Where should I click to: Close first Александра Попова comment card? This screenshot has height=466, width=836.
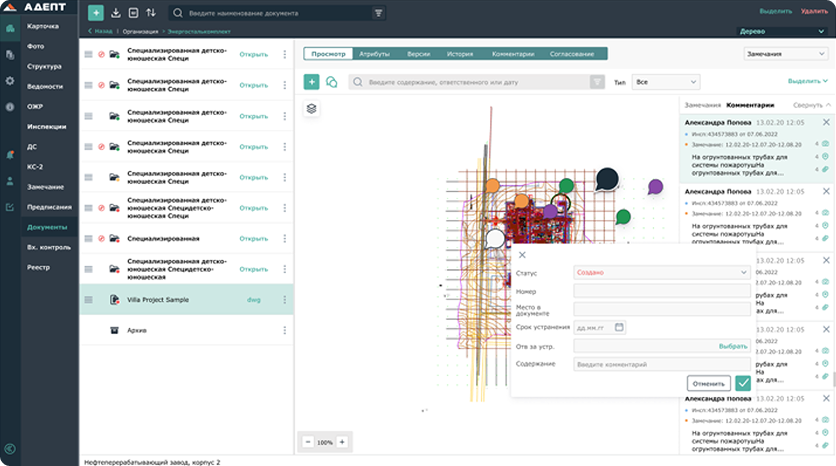pos(826,123)
